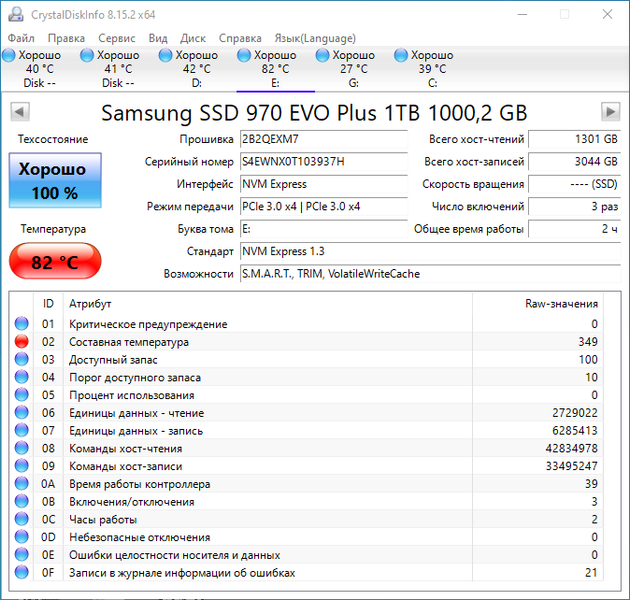Open the Вид menu
This screenshot has width=630, height=600.
(x=158, y=38)
